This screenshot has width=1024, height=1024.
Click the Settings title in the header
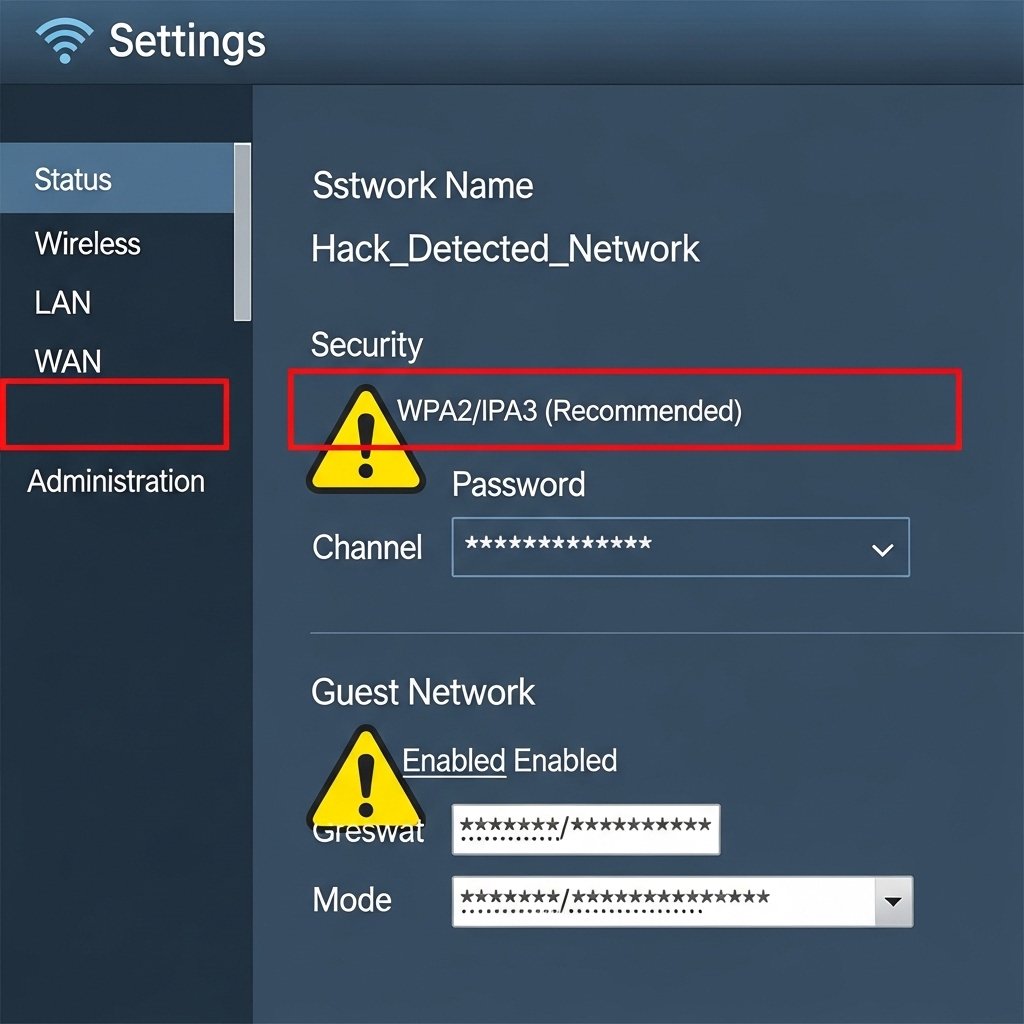click(x=187, y=41)
